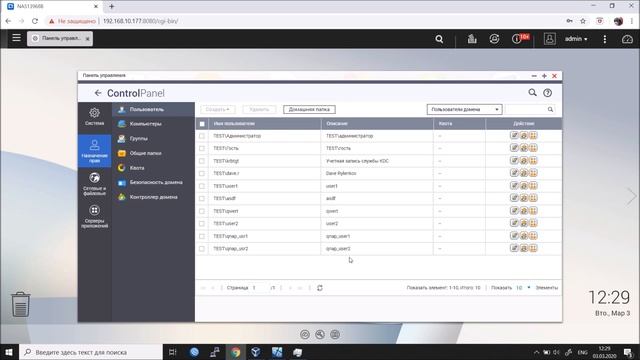This screenshot has height=360, width=640.
Task: Check the TEST\Гость row checkbox
Action: [202, 148]
